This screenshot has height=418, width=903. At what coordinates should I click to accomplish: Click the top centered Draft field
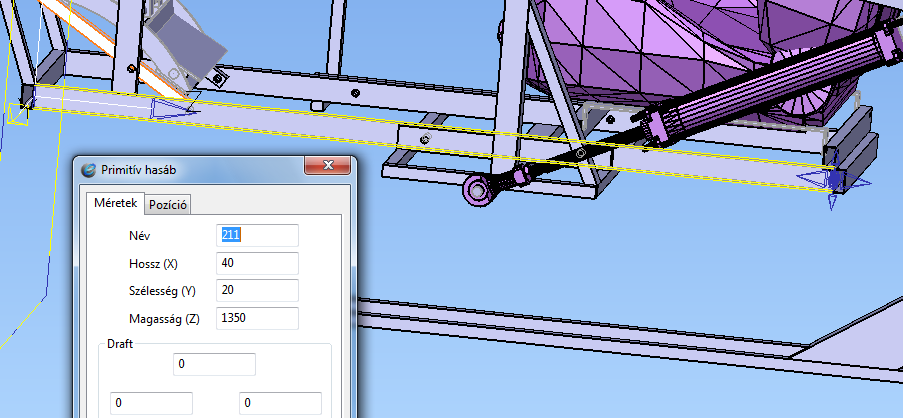pos(214,365)
